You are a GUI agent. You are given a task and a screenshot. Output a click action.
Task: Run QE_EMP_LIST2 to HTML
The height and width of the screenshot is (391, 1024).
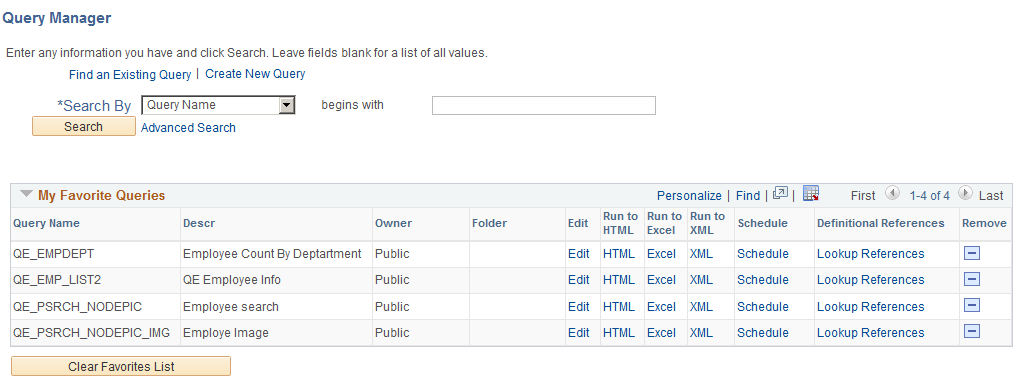coord(618,280)
